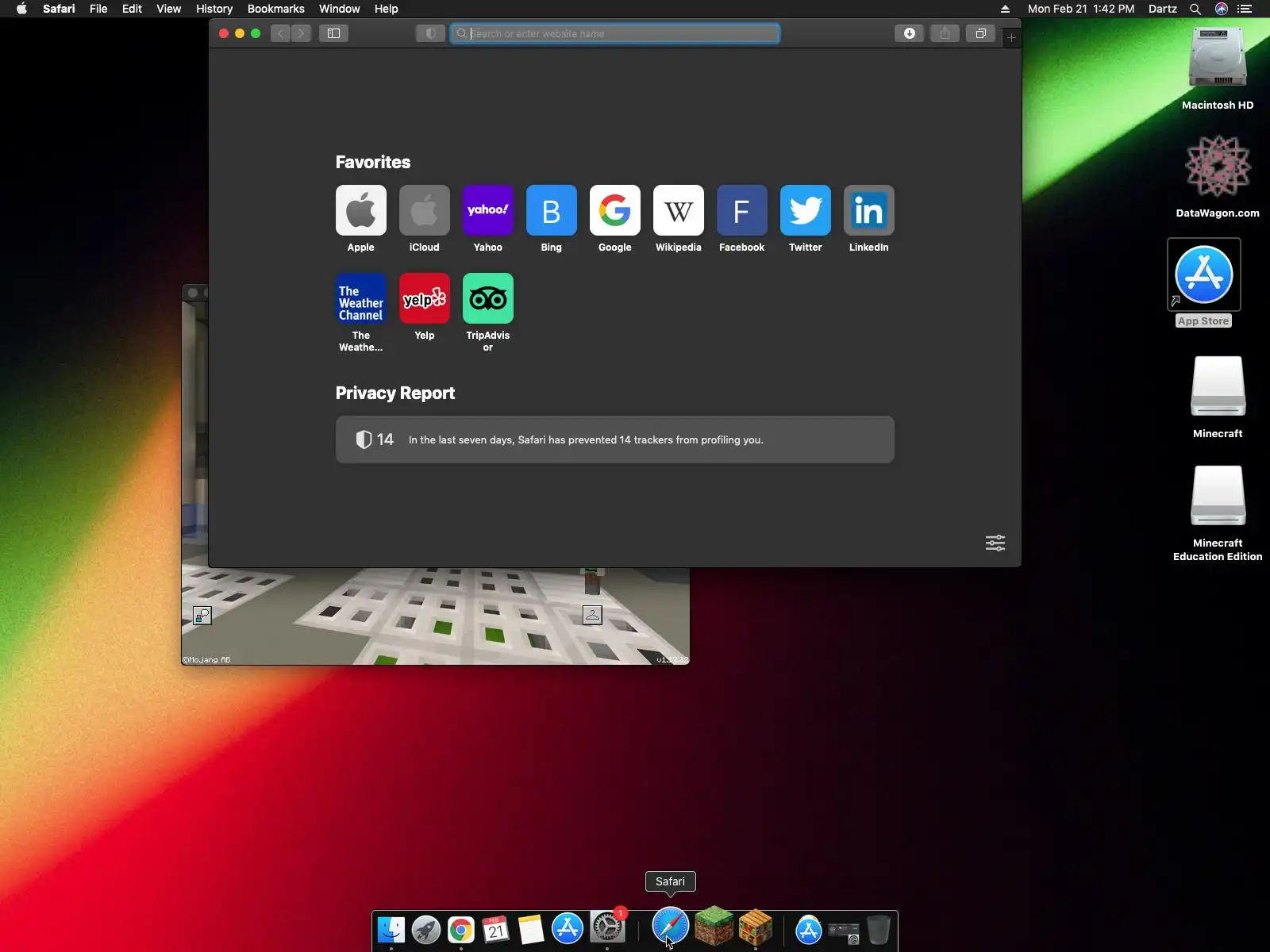Open Launchpad from the Dock
Image resolution: width=1270 pixels, height=952 pixels.
click(426, 930)
